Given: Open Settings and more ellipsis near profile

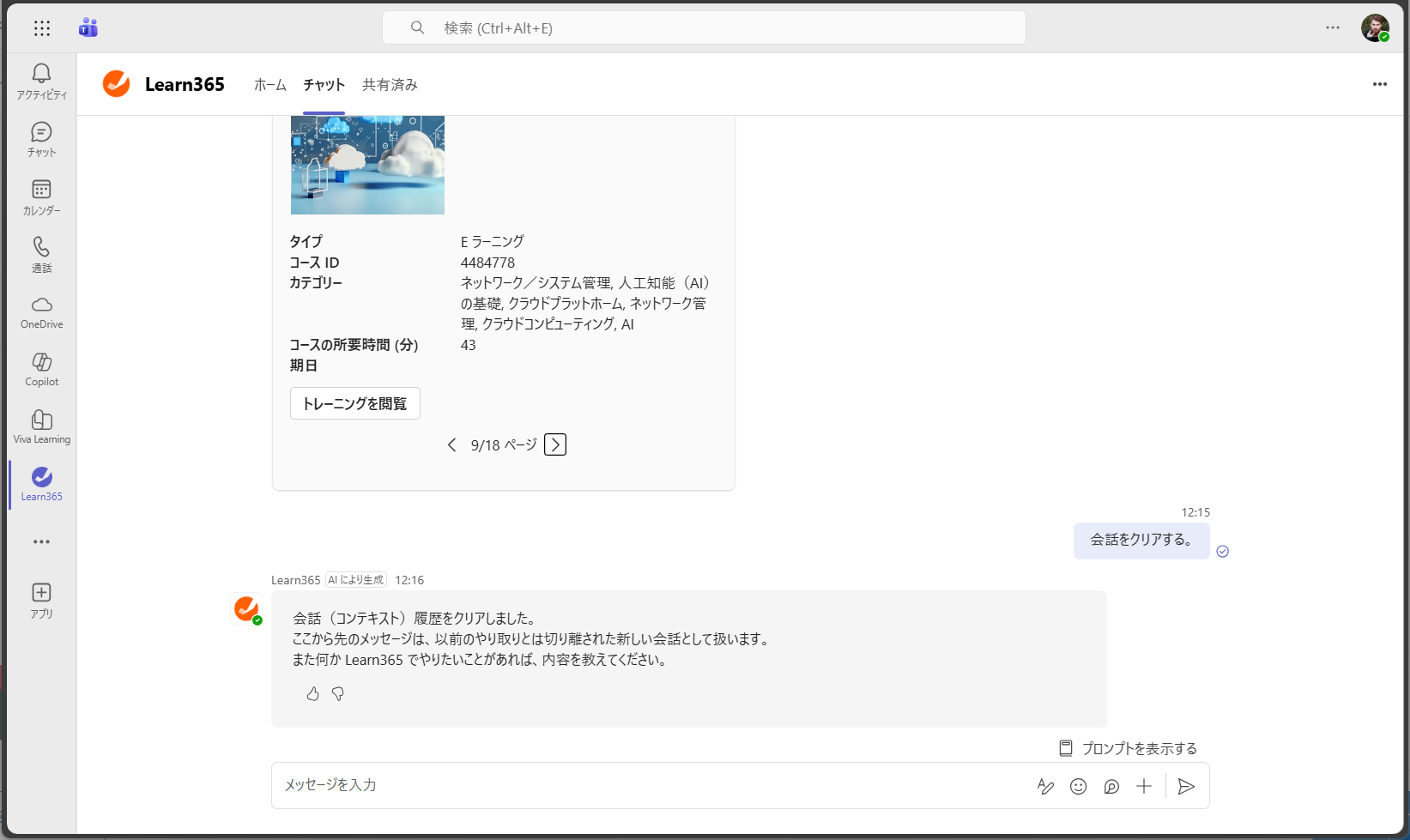Looking at the screenshot, I should click(x=1332, y=27).
